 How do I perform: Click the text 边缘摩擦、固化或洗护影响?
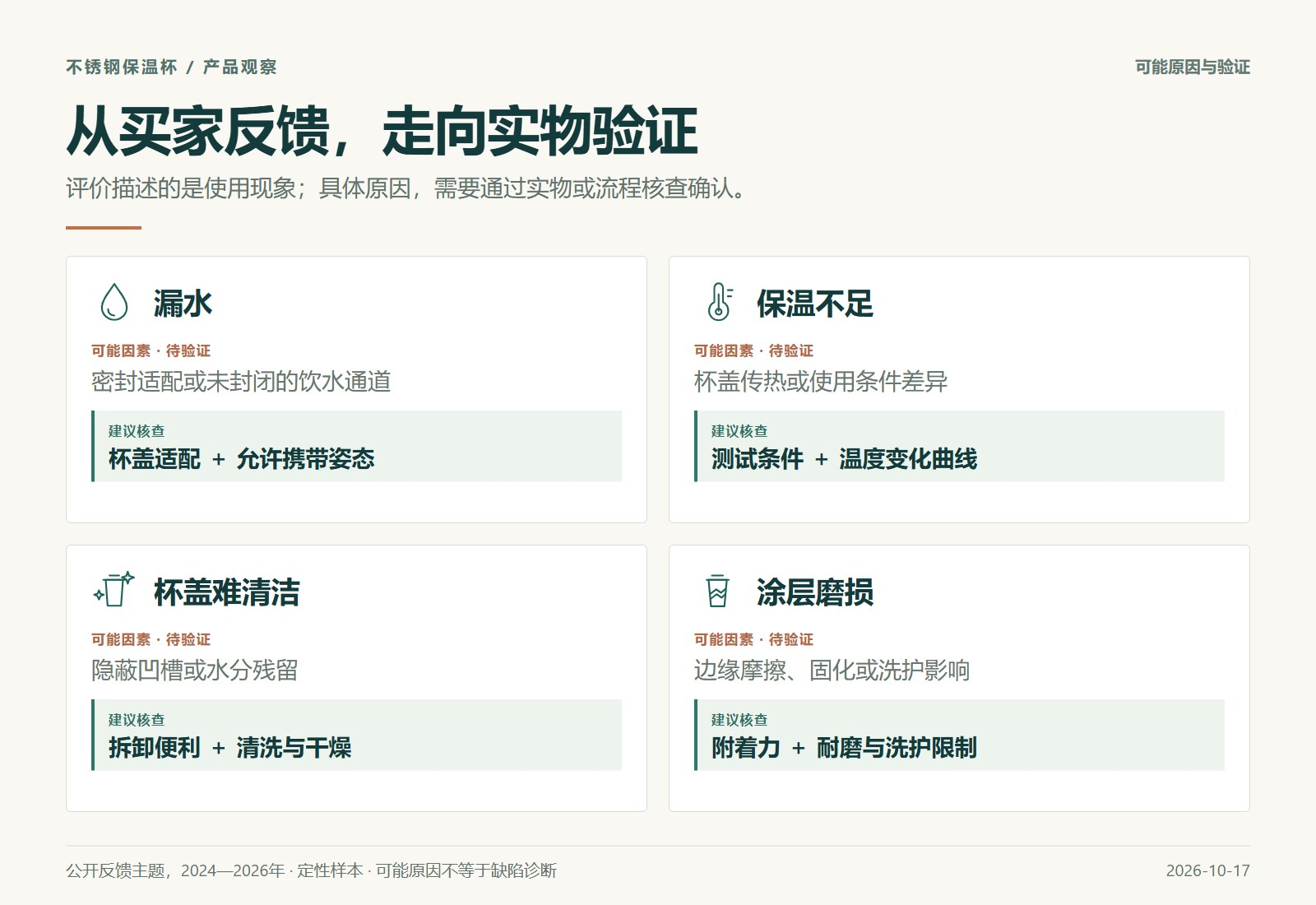pos(832,671)
